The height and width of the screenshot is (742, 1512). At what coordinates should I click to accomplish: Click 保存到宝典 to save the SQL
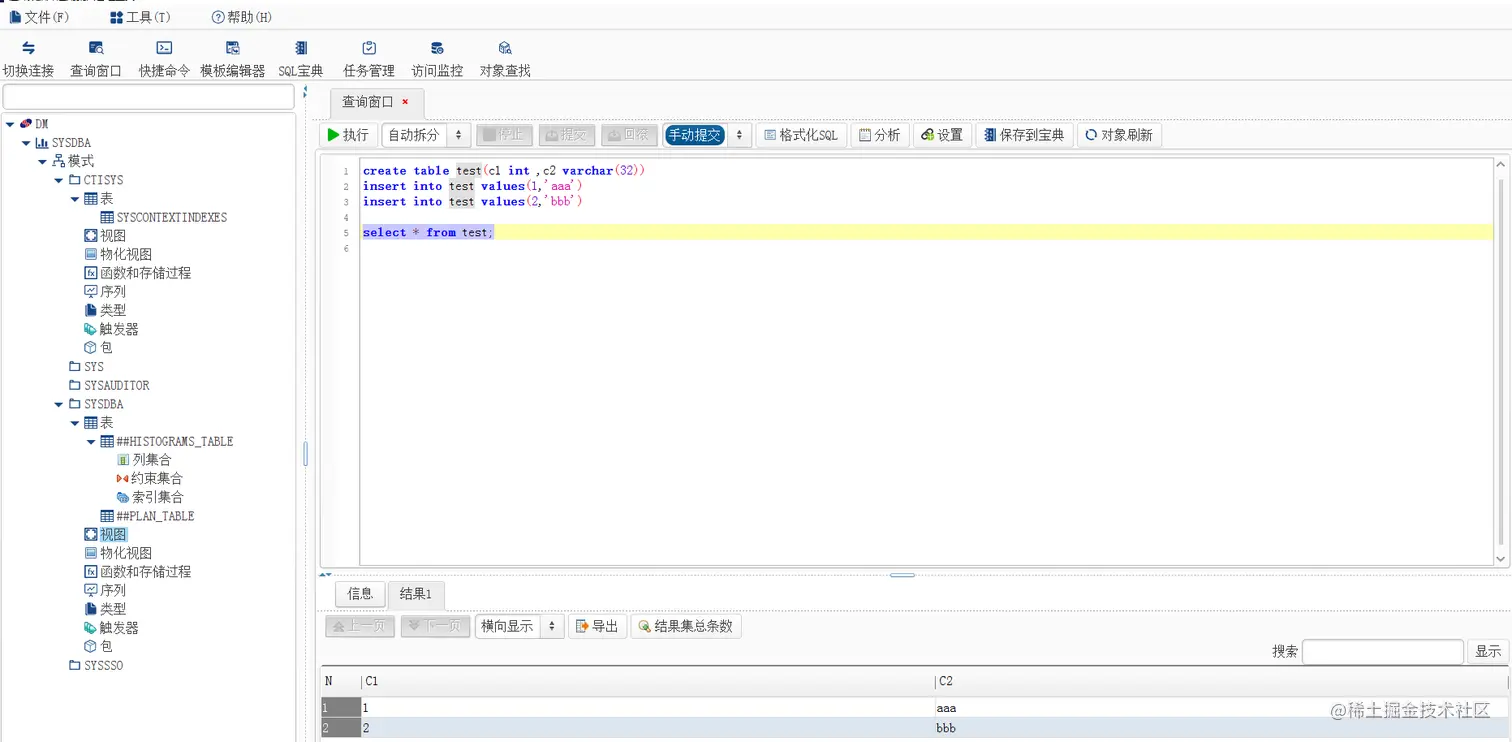(x=1024, y=135)
